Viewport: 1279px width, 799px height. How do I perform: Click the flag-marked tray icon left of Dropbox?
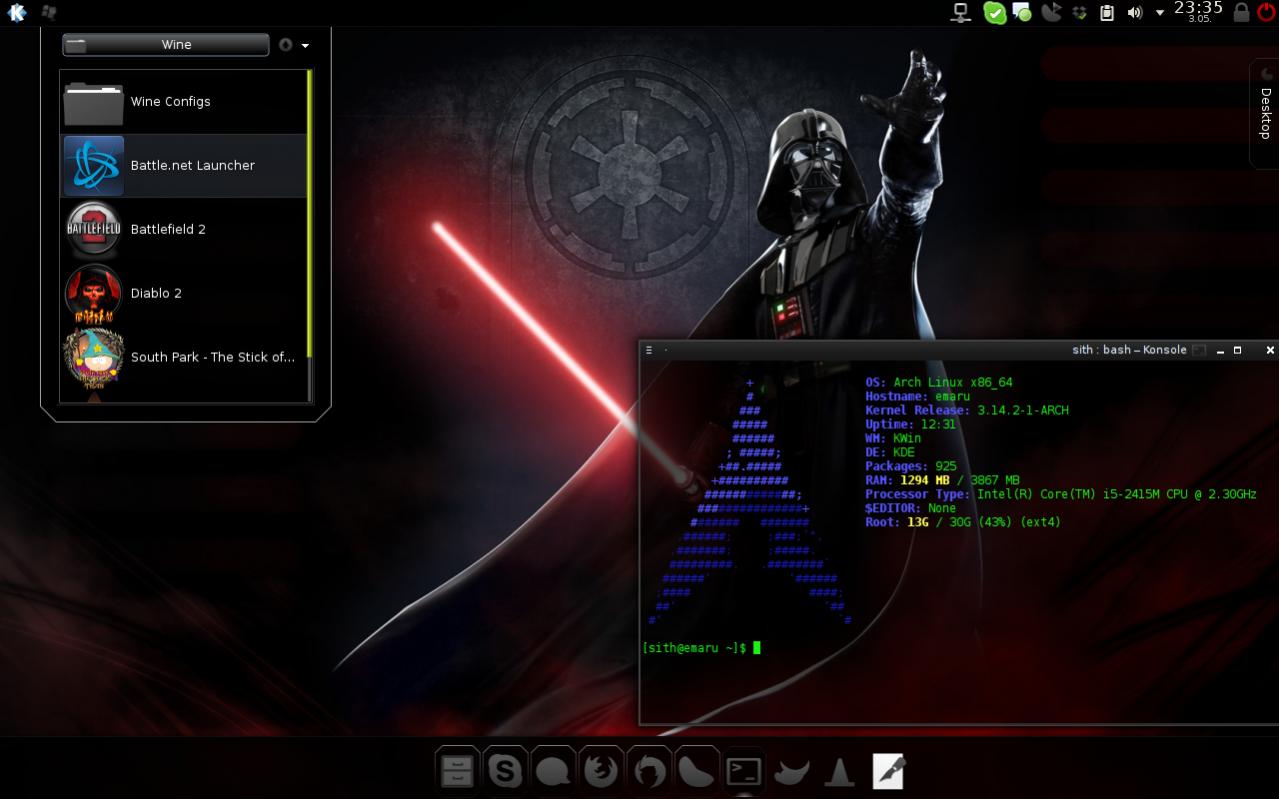1051,13
